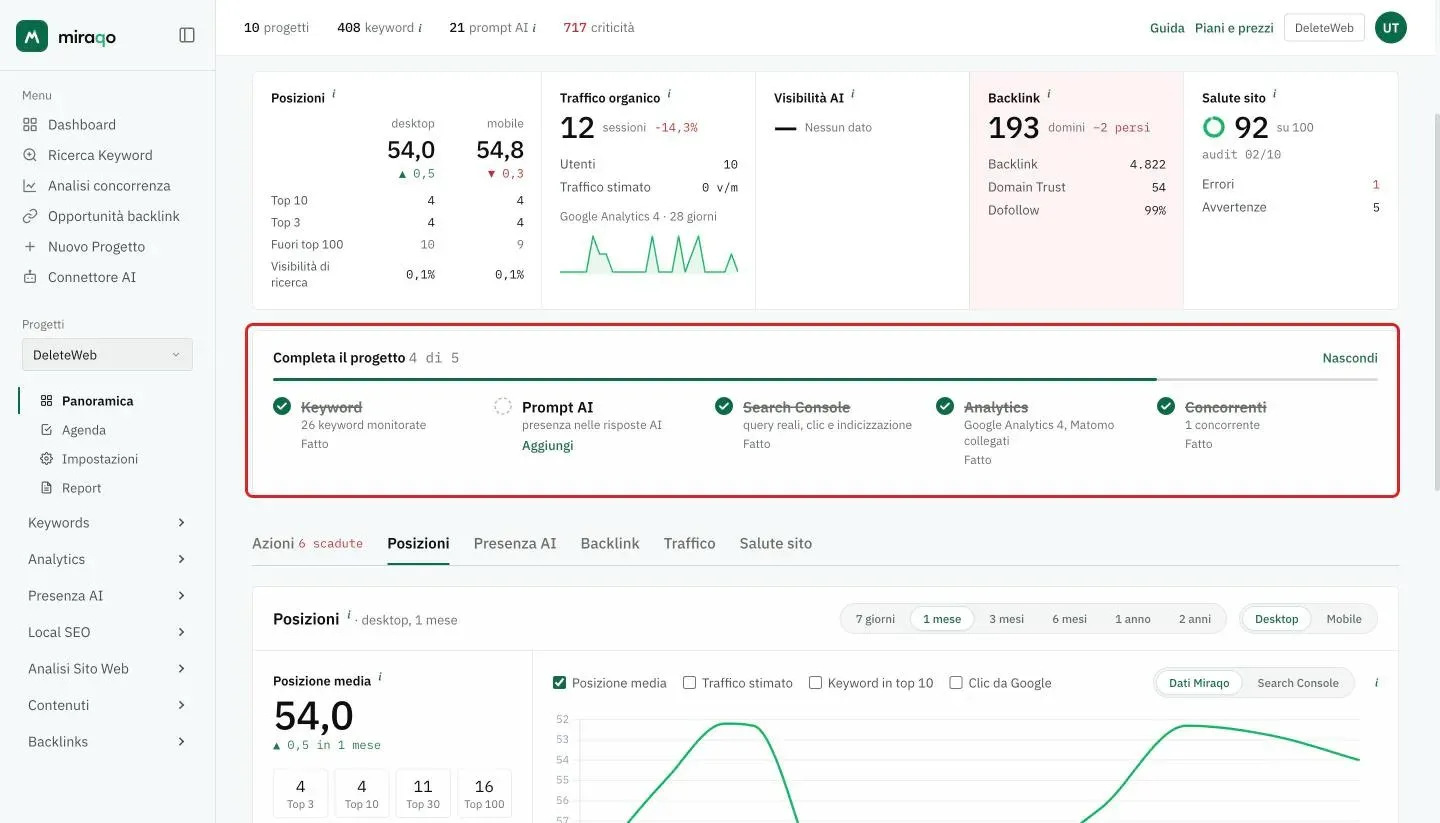Click the Dashboard grid icon
This screenshot has width=1440, height=823.
tap(30, 125)
